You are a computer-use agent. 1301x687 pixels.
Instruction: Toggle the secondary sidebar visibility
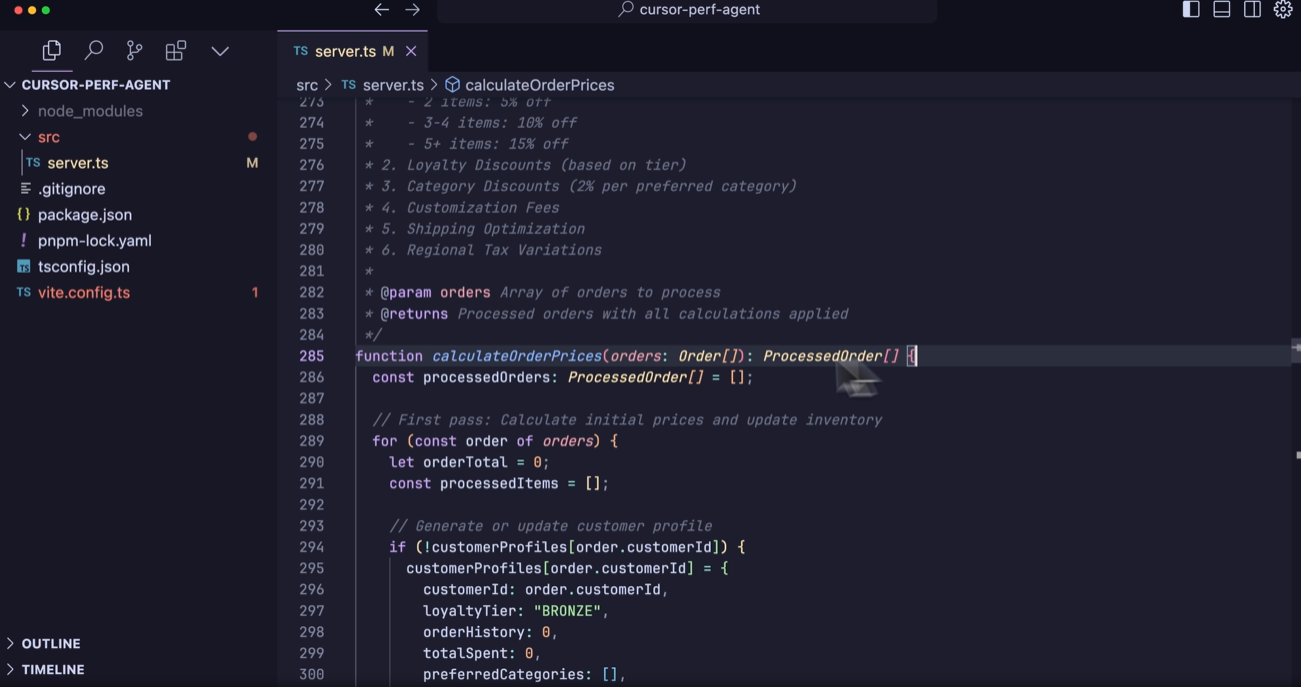pos(1252,9)
